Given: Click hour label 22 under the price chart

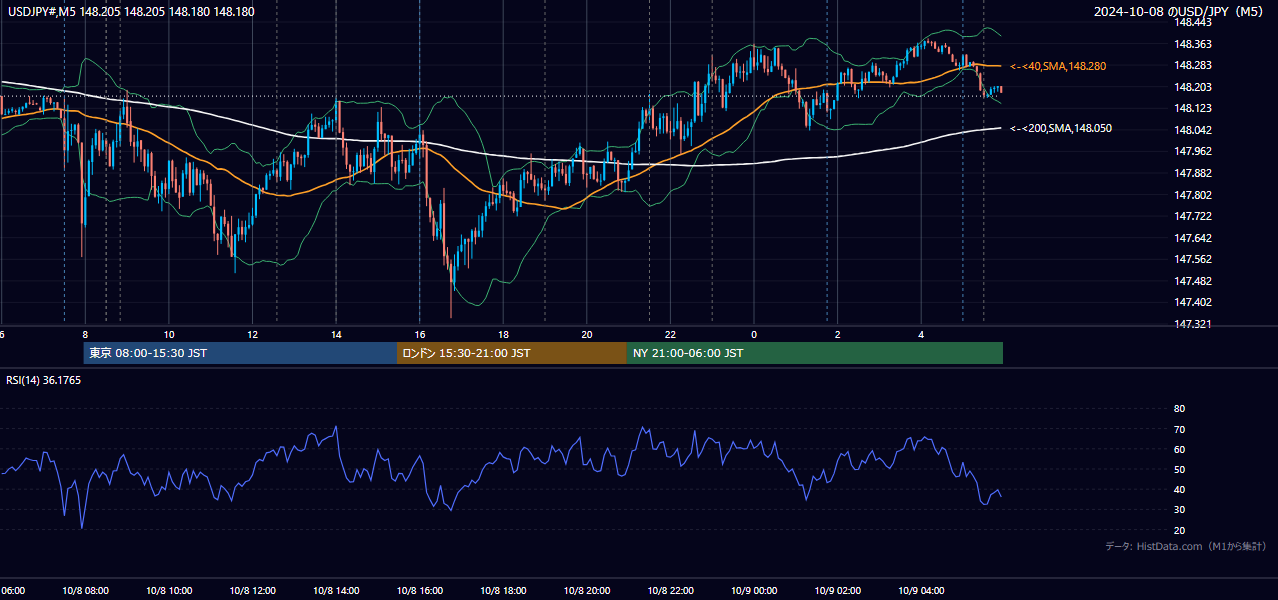Looking at the screenshot, I should (x=670, y=335).
